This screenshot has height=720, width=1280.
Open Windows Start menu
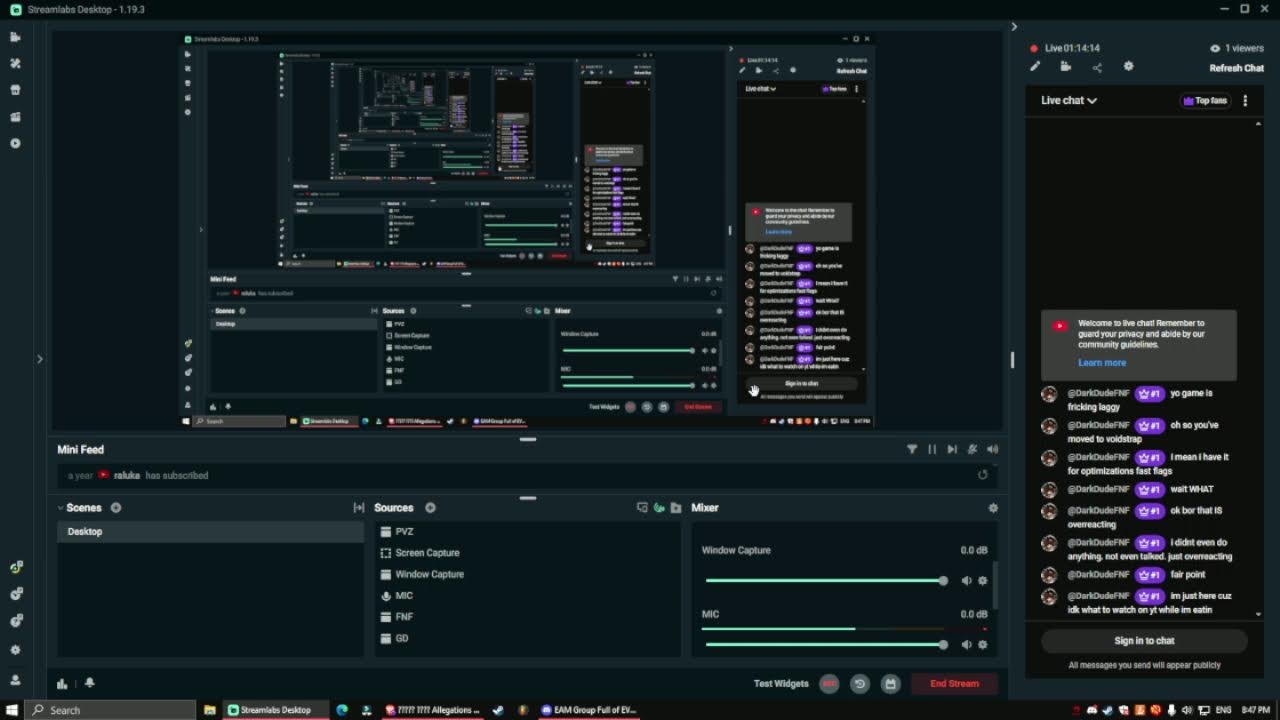(12, 710)
